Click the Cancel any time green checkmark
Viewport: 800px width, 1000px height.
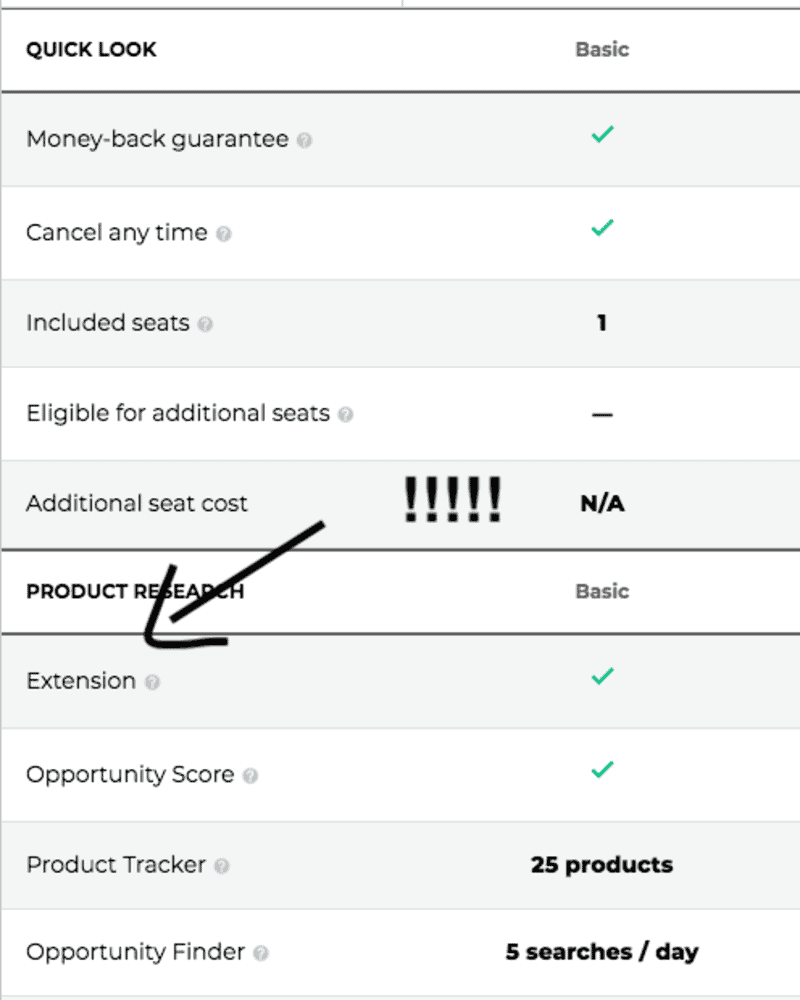[x=601, y=228]
